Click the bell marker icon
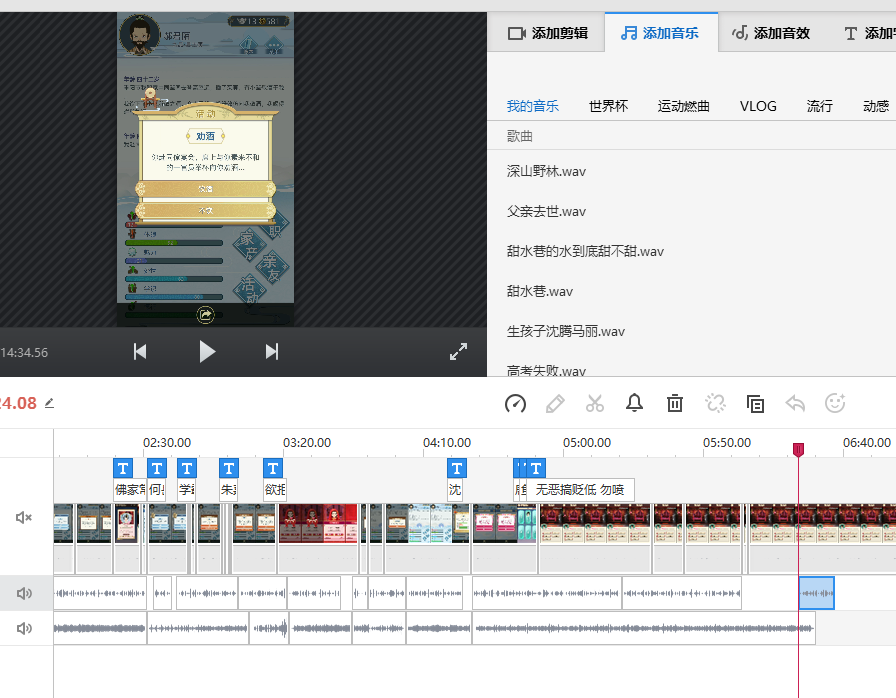Image resolution: width=896 pixels, height=698 pixels. point(634,403)
